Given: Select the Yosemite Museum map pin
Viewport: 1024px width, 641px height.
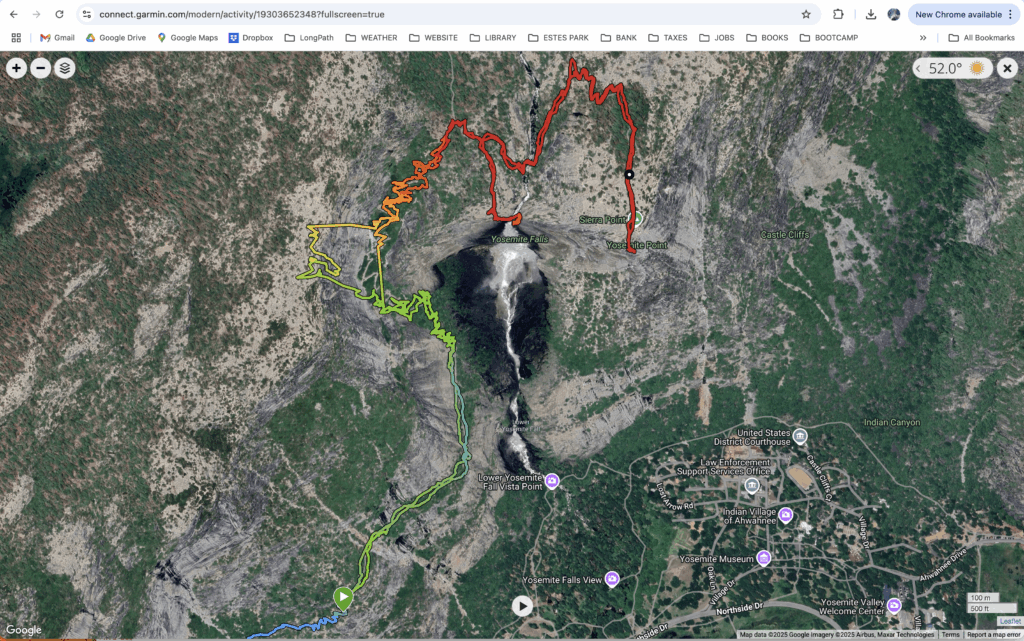Looking at the screenshot, I should coord(764,558).
